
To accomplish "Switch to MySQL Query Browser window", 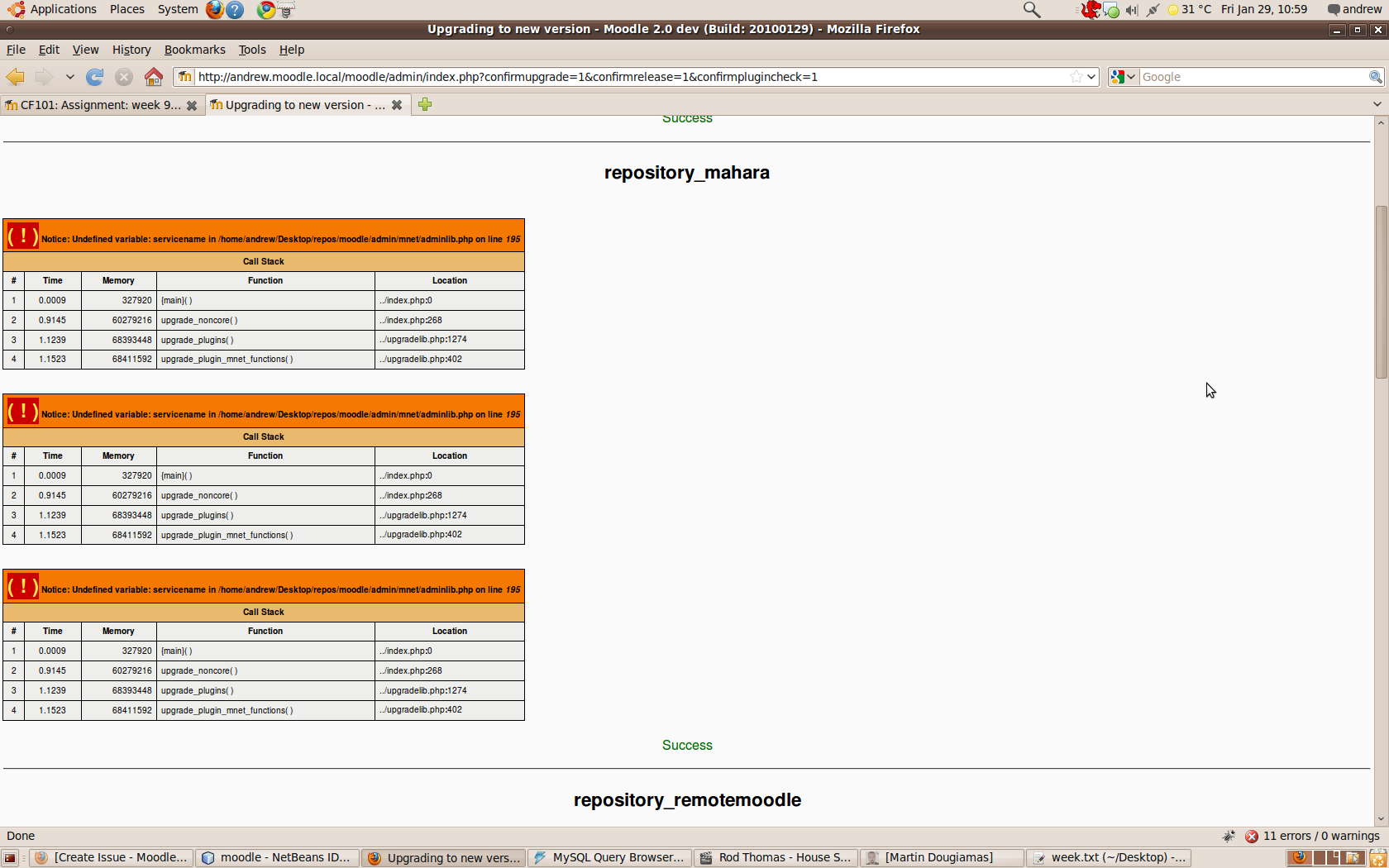I will [609, 858].
